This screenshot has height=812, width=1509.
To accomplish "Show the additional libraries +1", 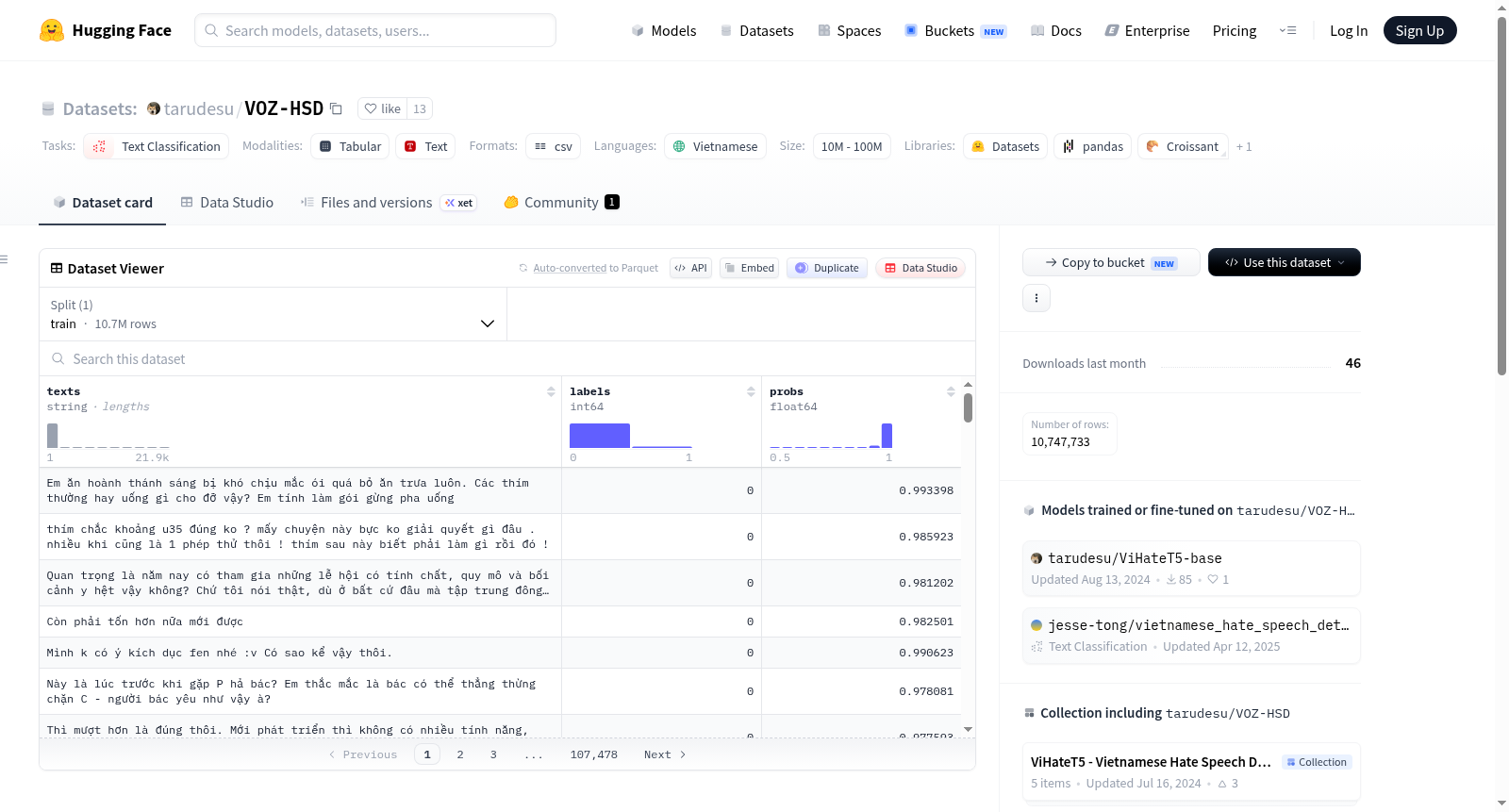I will [1244, 146].
